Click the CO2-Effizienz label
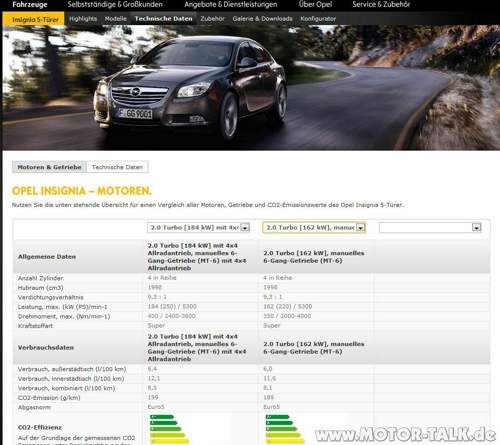500x445 pixels. coord(40,427)
